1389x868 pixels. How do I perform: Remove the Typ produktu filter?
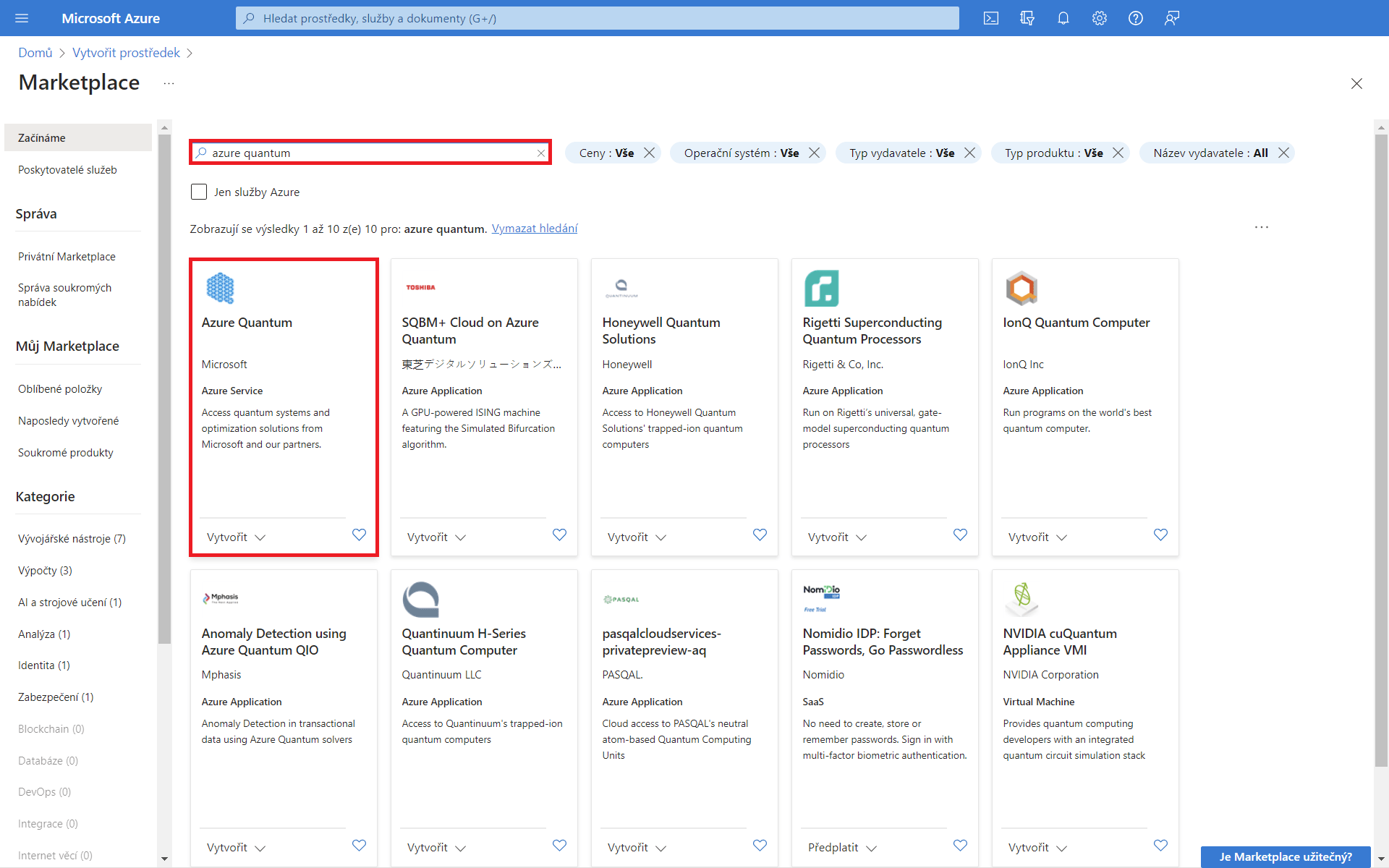point(1118,153)
